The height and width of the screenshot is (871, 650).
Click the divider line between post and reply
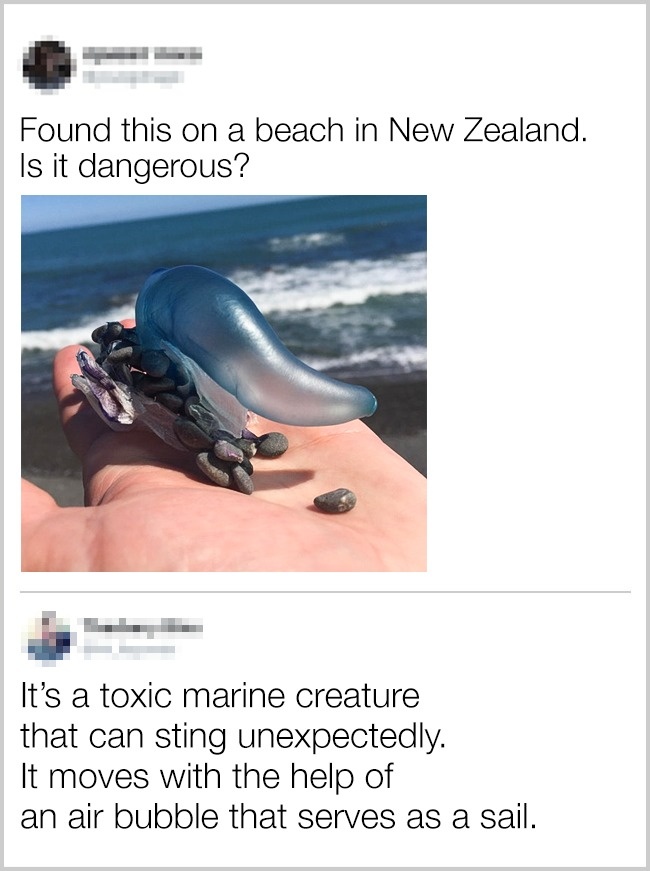pyautogui.click(x=325, y=592)
